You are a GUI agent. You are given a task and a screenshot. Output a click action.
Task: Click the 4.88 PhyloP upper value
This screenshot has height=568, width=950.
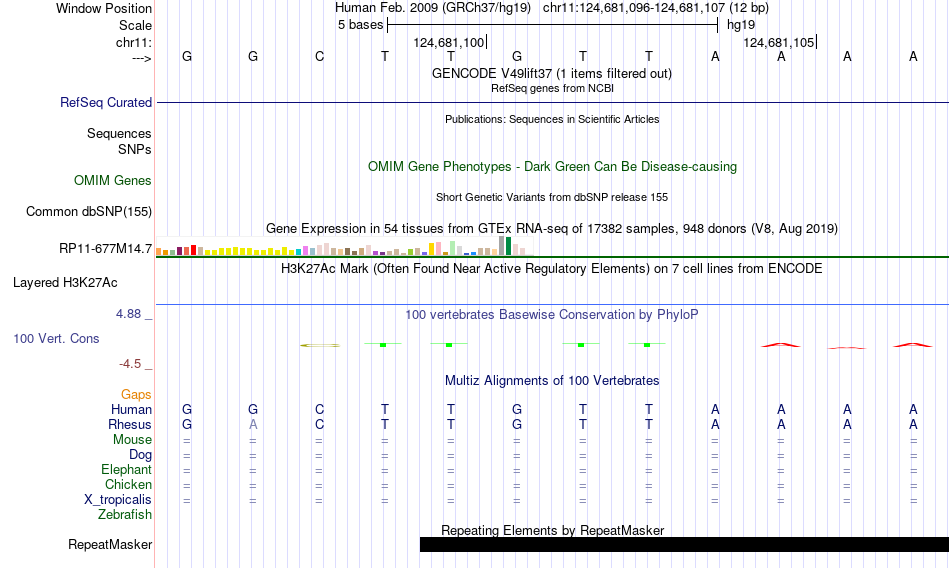[x=128, y=314]
